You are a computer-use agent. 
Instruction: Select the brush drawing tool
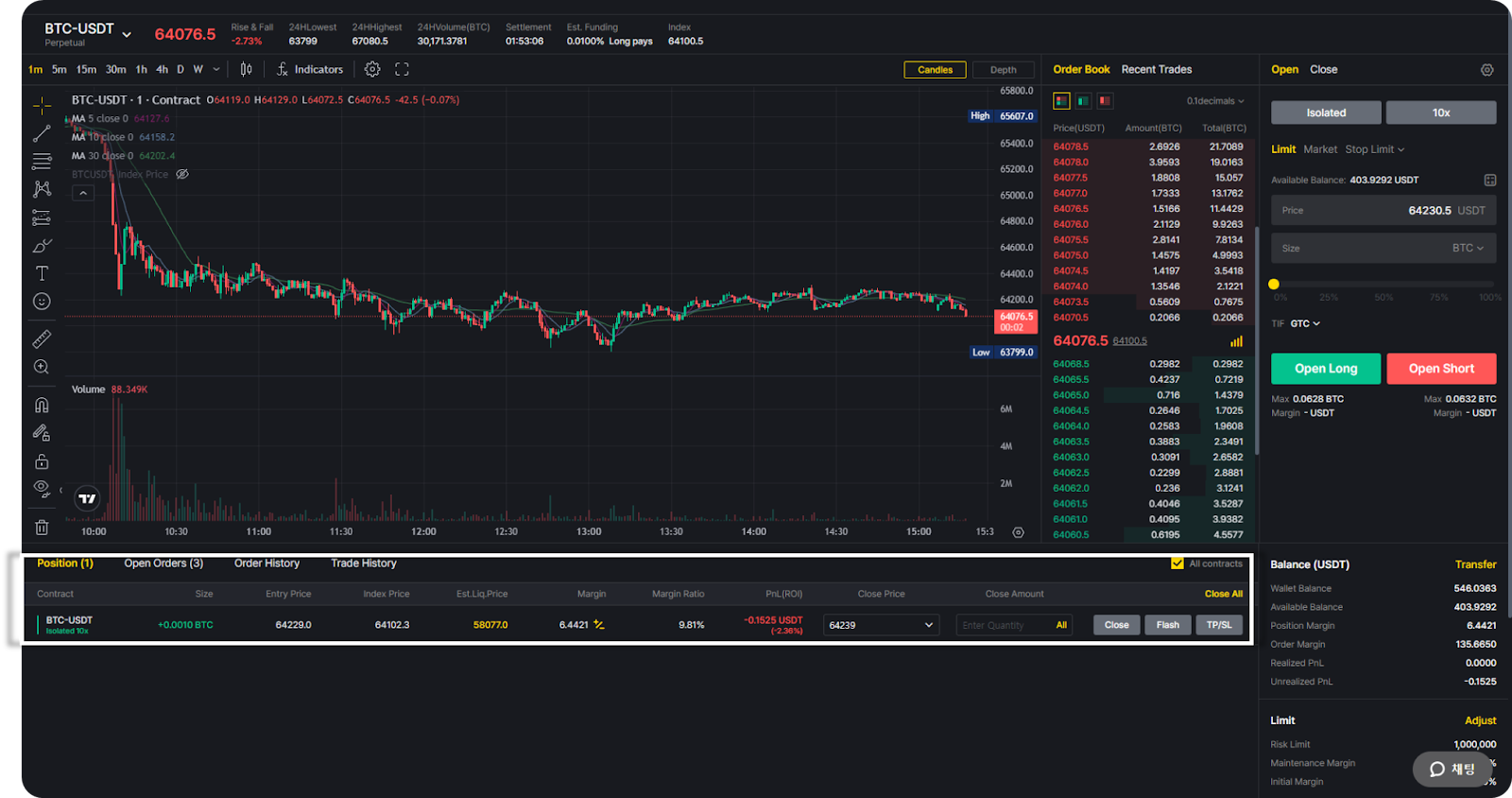pos(42,246)
